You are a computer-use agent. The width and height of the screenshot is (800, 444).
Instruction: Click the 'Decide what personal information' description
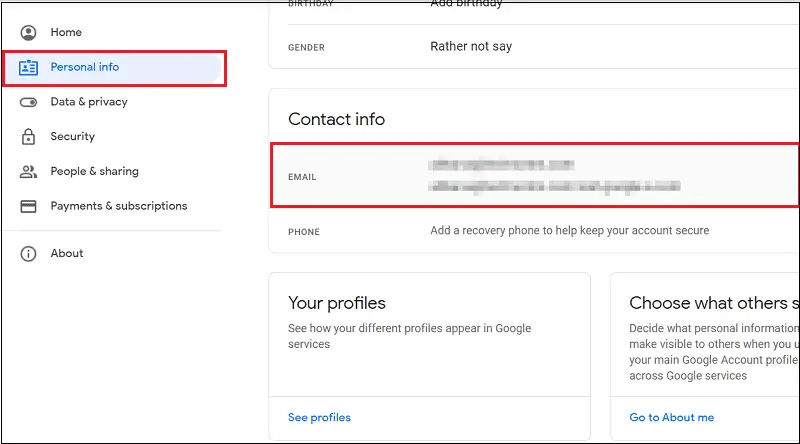point(714,352)
